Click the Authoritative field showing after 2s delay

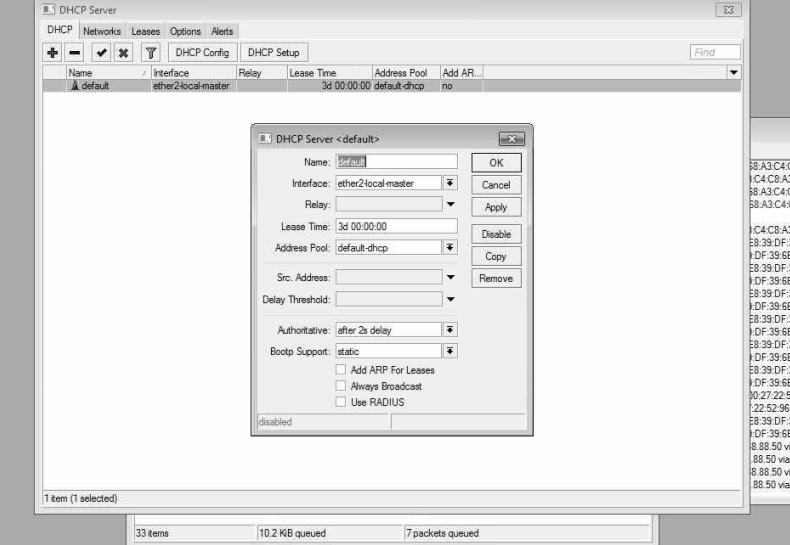click(388, 330)
